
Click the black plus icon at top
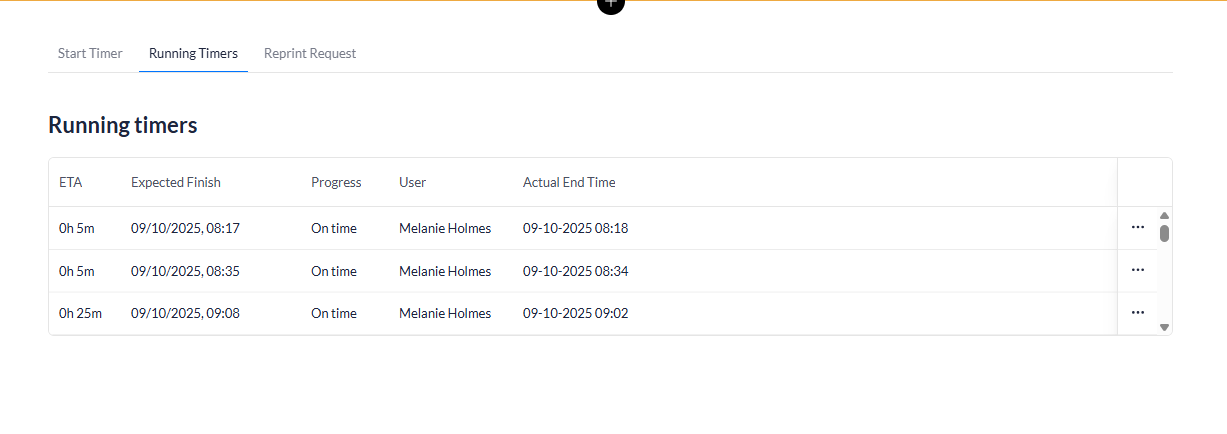tap(610, 4)
